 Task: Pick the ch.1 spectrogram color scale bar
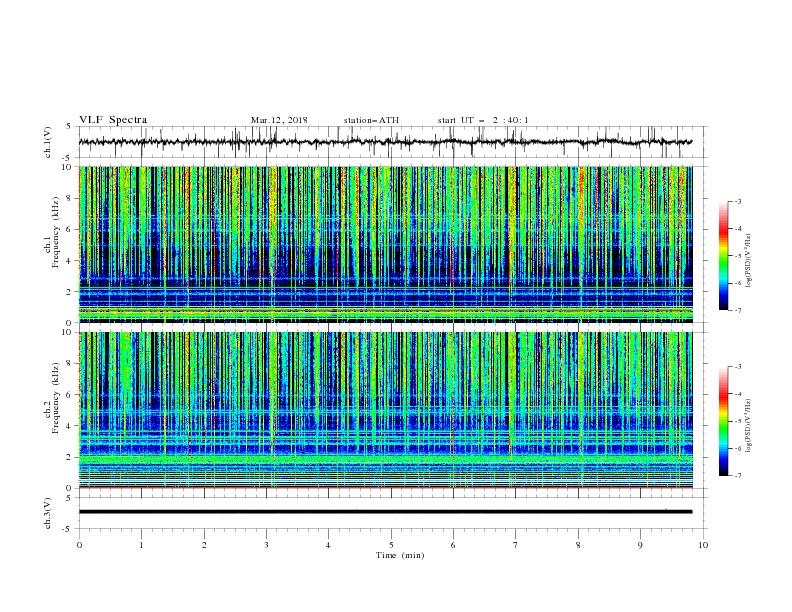[x=723, y=255]
